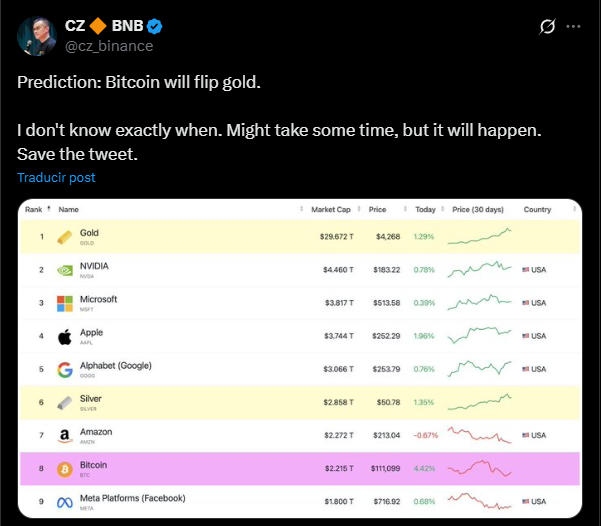Viewport: 601px width, 526px height.
Task: Click the Microsoft logo icon
Action: click(x=65, y=303)
